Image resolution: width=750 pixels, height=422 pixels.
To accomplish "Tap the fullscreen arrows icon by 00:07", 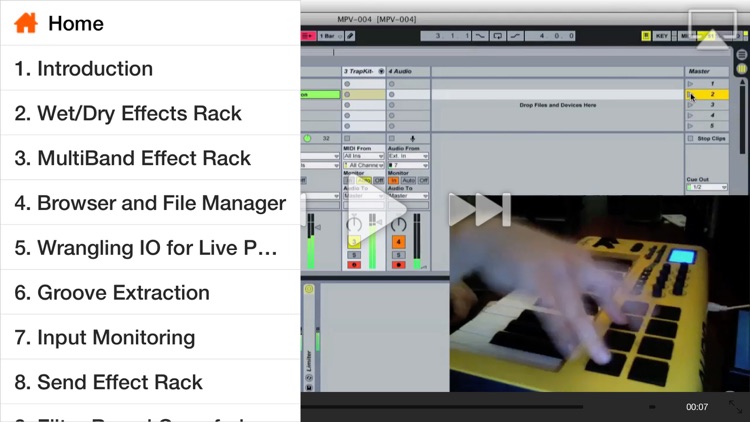I will click(735, 407).
